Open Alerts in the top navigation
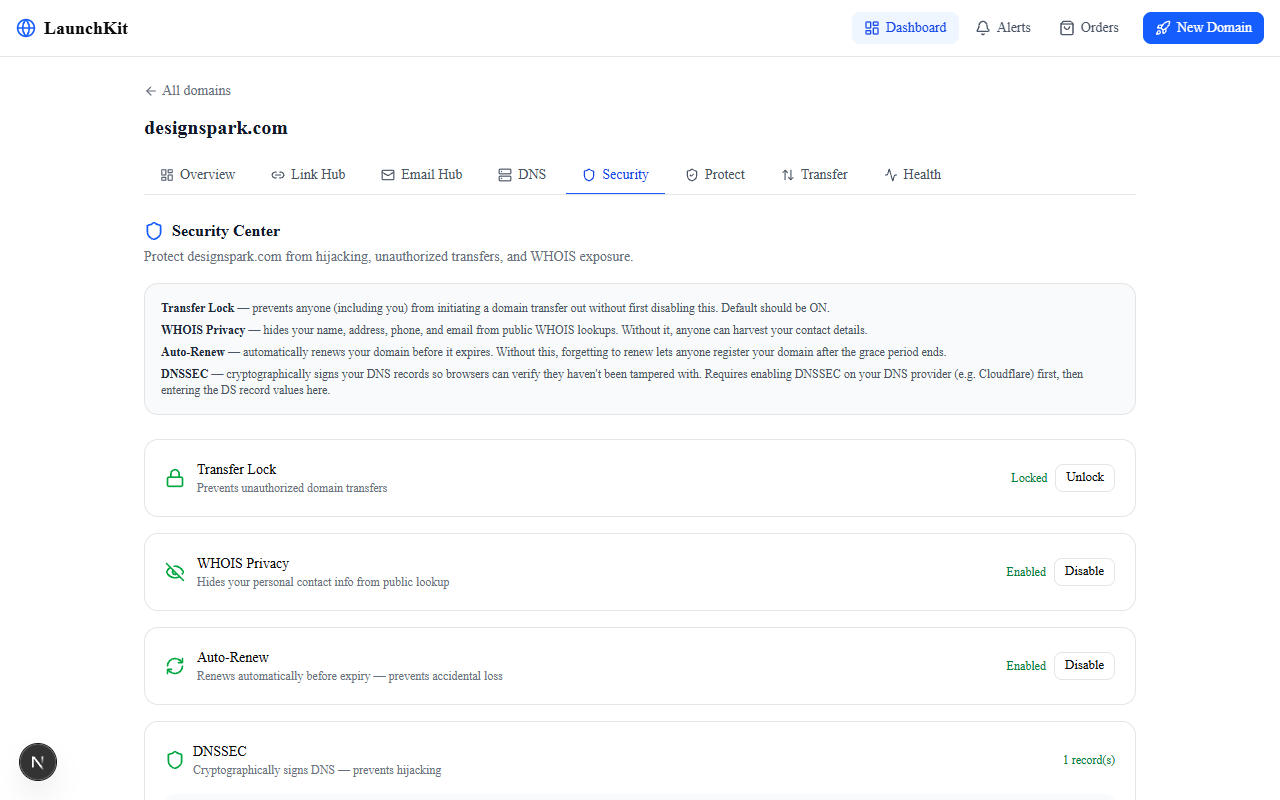This screenshot has width=1280, height=800. 1003,28
